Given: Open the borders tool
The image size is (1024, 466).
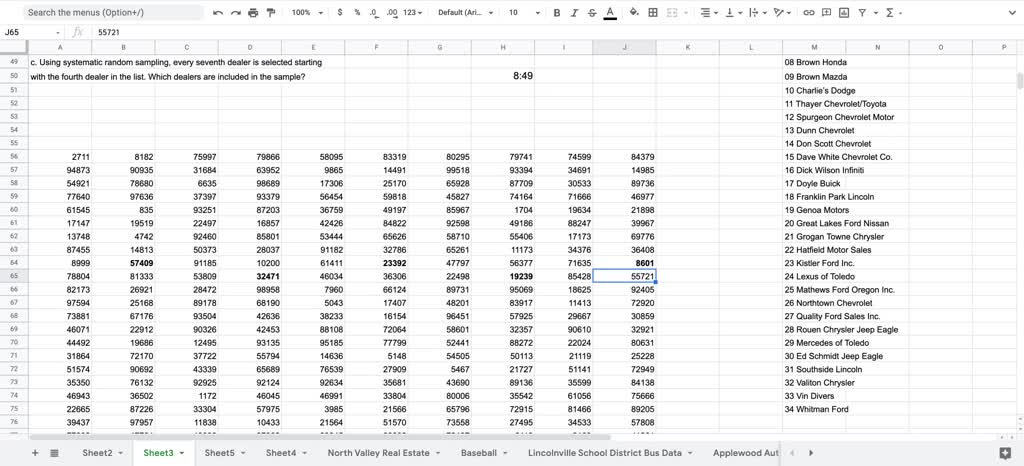Looking at the screenshot, I should point(653,13).
